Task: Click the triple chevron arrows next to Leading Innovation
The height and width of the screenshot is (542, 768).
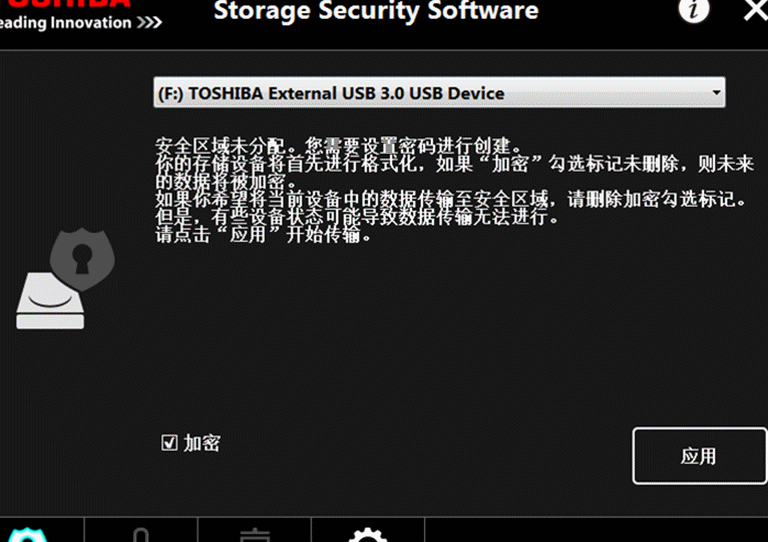Action: pos(149,22)
